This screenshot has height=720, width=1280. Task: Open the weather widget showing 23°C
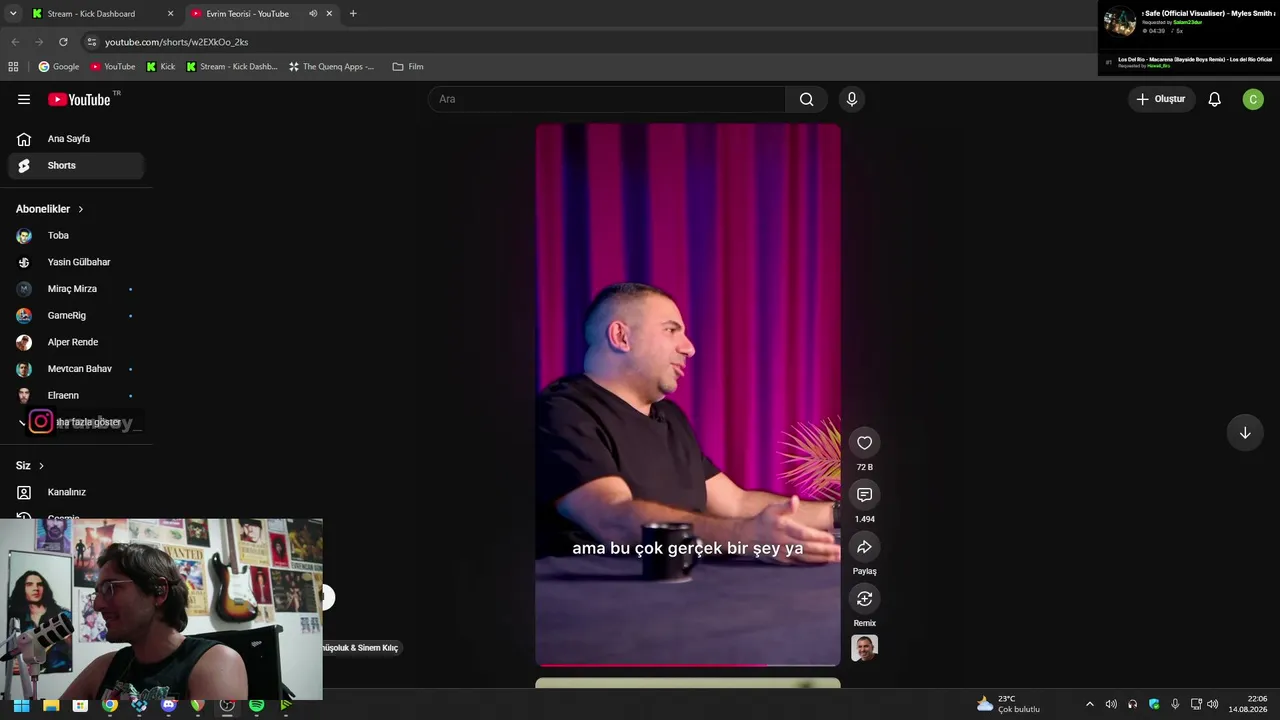[1009, 704]
